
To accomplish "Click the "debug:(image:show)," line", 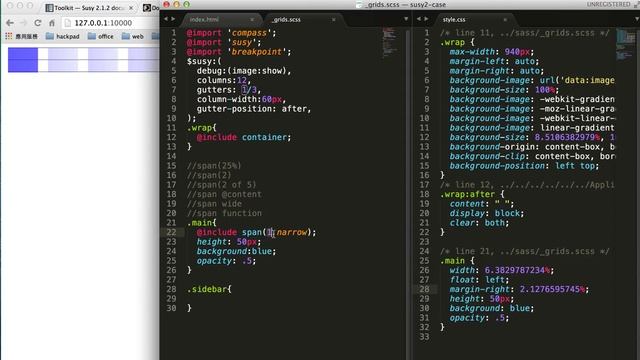I will coord(244,71).
